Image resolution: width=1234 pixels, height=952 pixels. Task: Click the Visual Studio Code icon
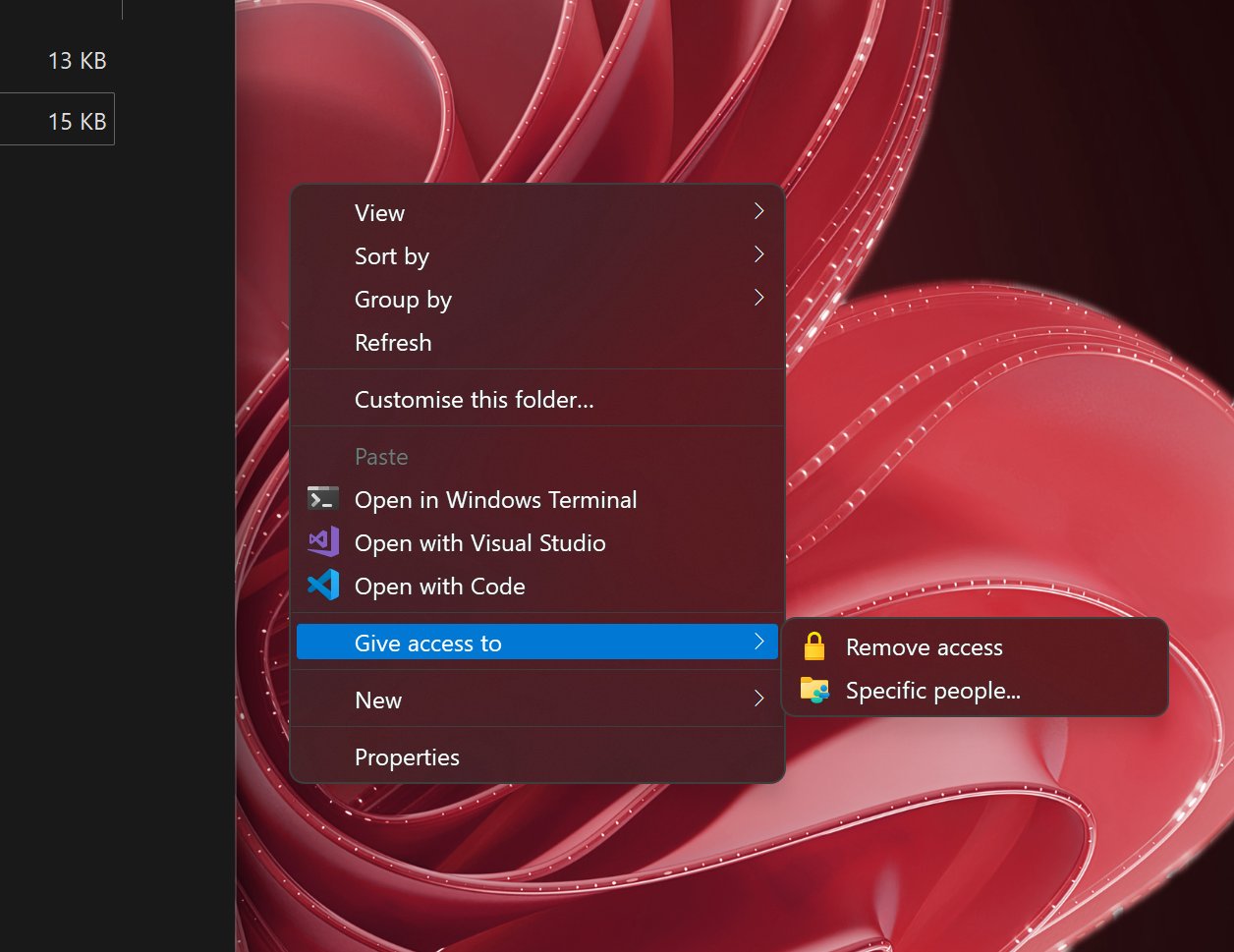point(322,587)
